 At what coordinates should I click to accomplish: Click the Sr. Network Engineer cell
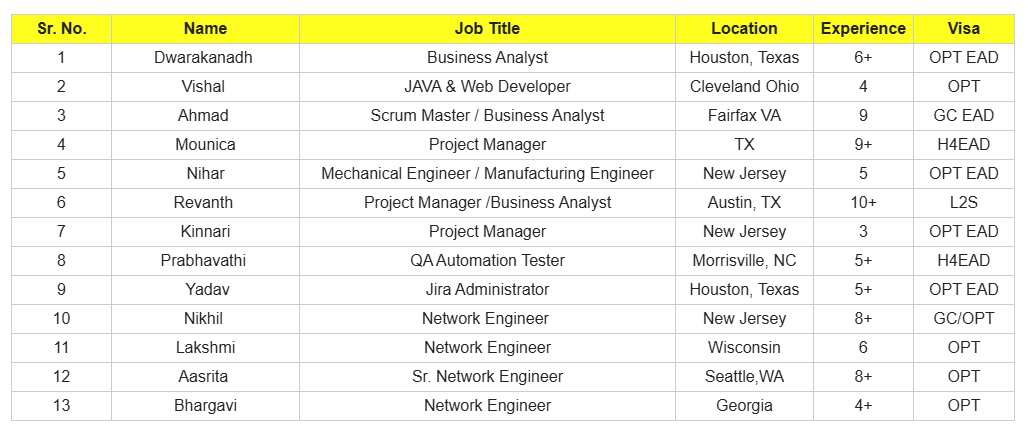487,377
